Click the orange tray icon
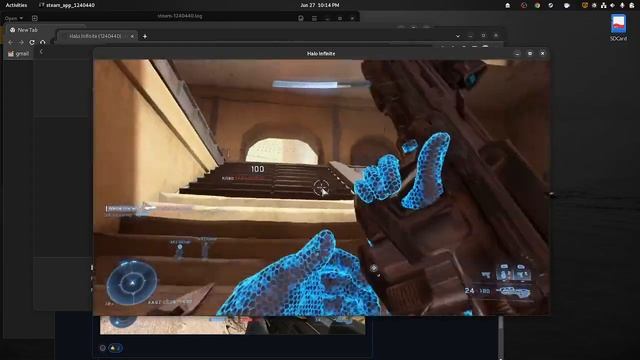The image size is (640, 360). 584,5
